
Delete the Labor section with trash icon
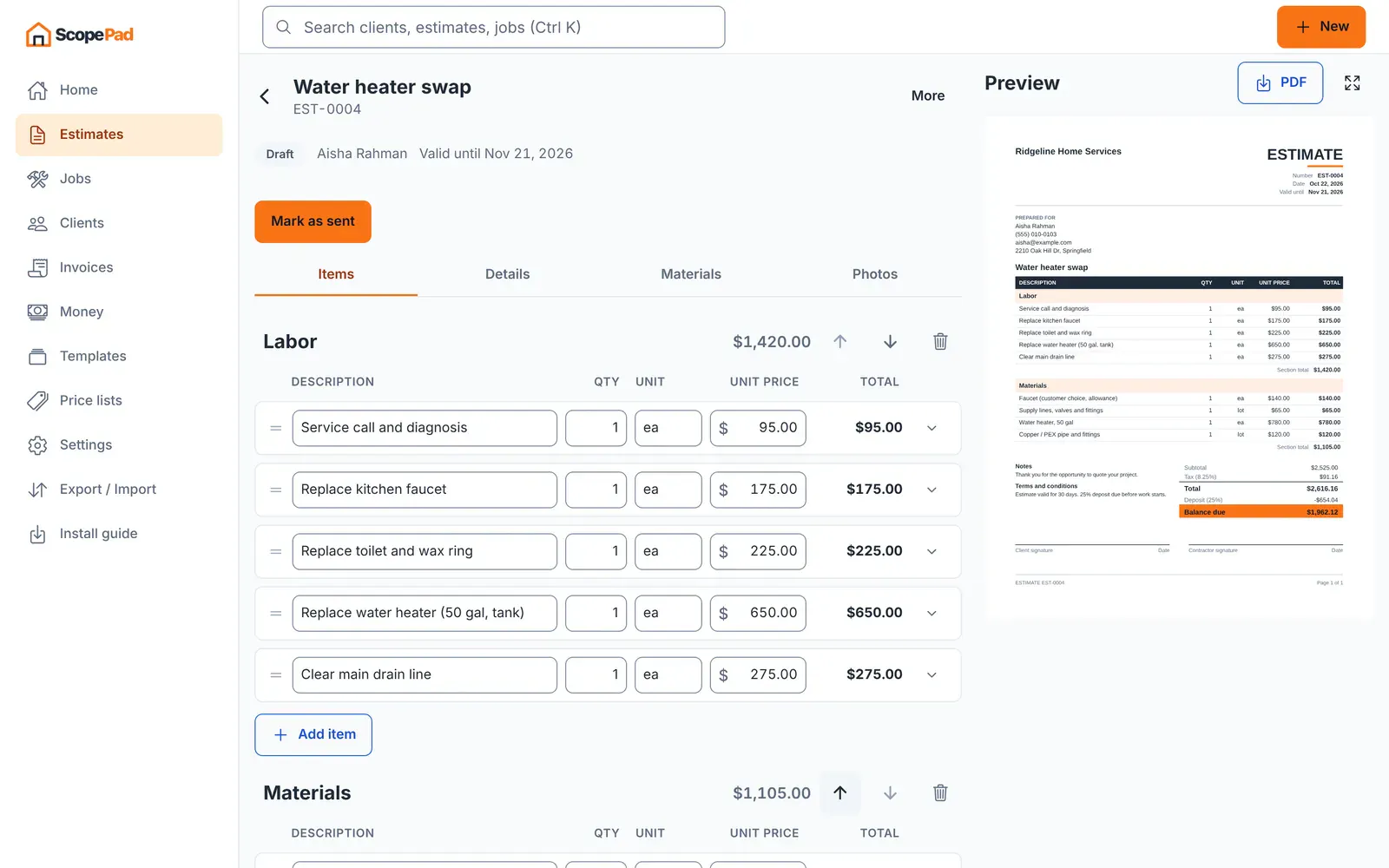(x=940, y=342)
